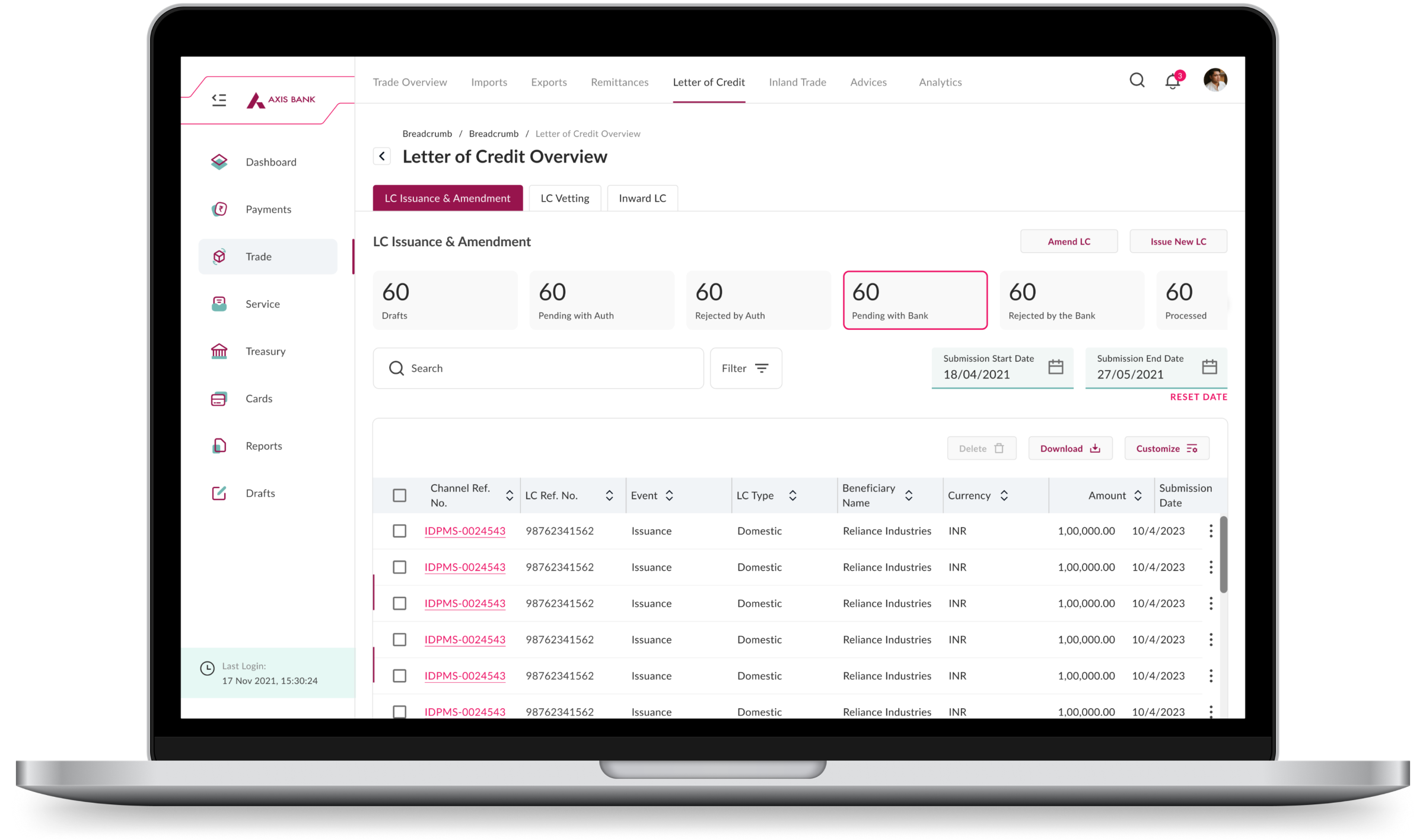Viewport: 1426px width, 840px height.
Task: Sort by Channel Ref. No. column arrows
Action: pos(509,495)
